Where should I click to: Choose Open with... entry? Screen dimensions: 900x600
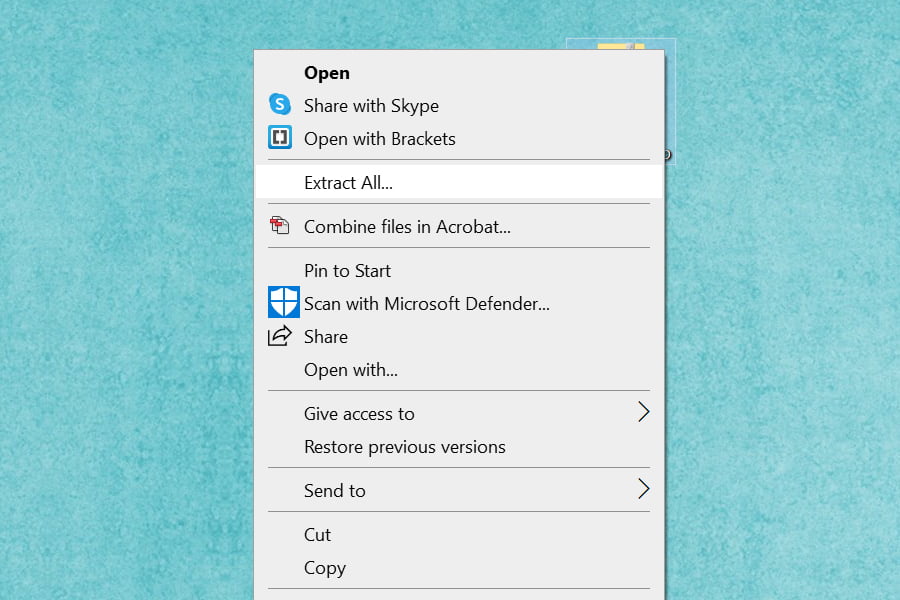[x=459, y=370]
